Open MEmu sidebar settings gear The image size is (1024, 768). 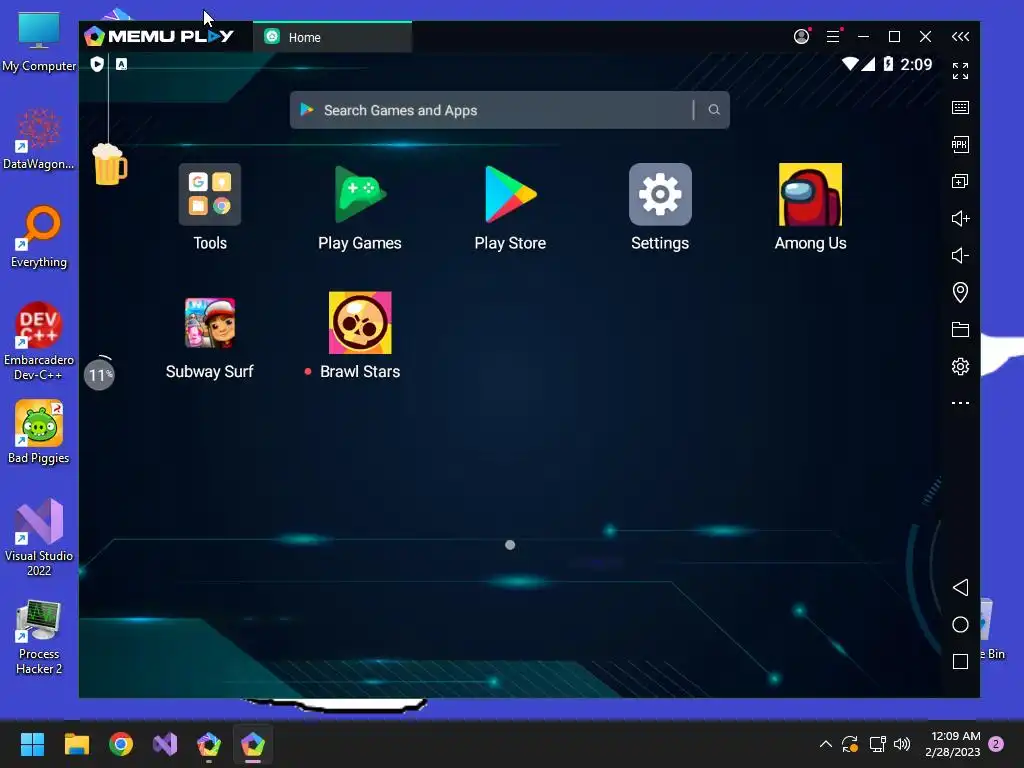[960, 366]
